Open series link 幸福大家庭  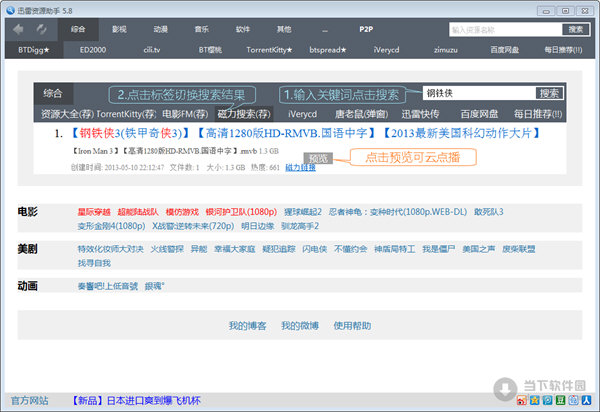tap(235, 249)
